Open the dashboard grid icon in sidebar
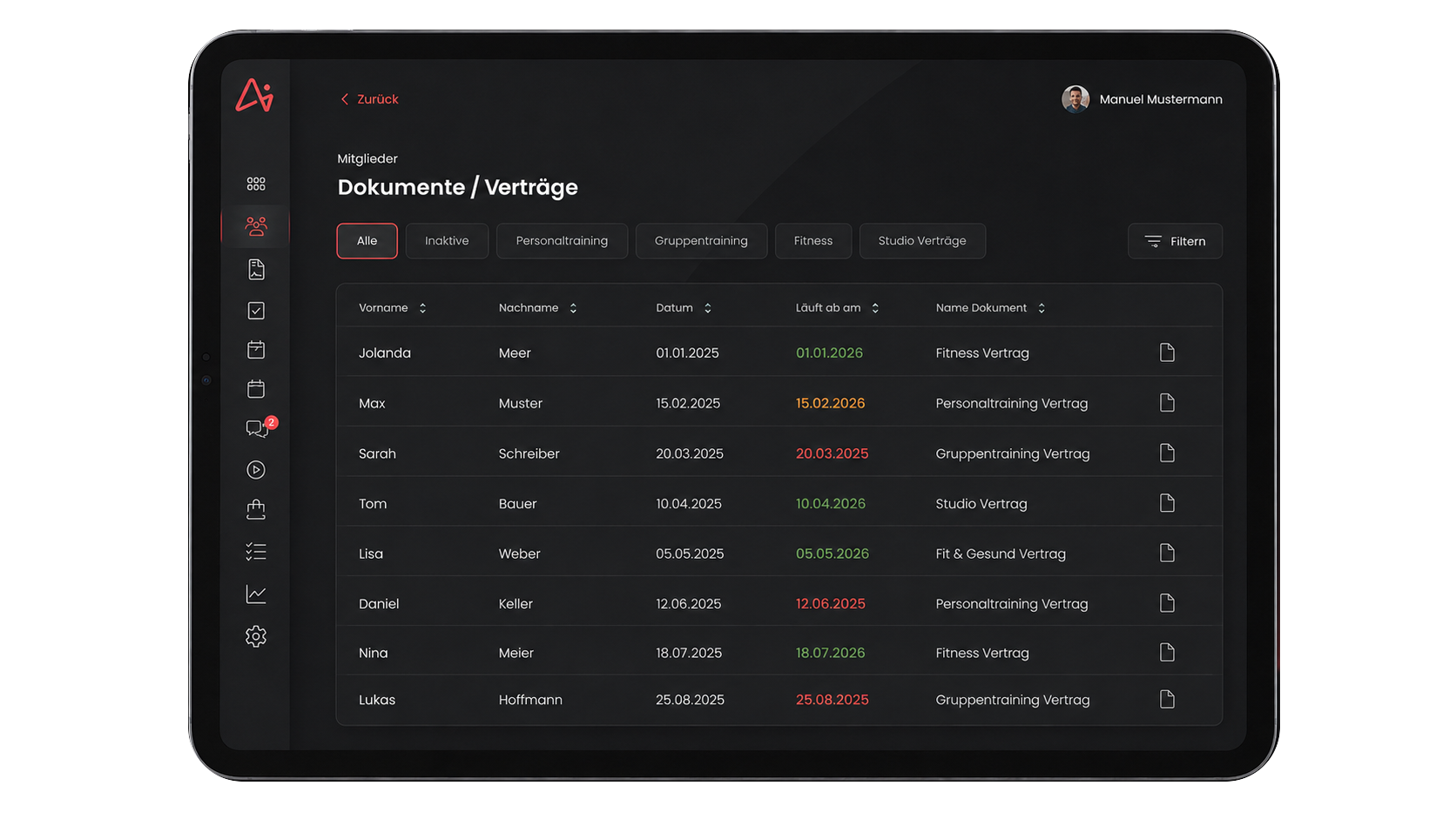Viewport: 1456px width, 819px height. coord(256,184)
